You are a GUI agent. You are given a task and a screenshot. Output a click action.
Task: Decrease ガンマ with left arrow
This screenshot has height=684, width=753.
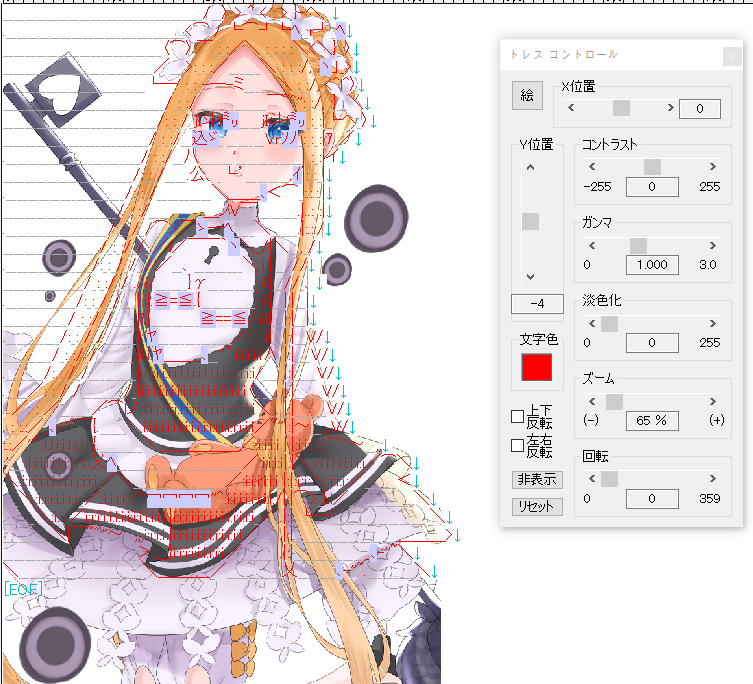[592, 245]
